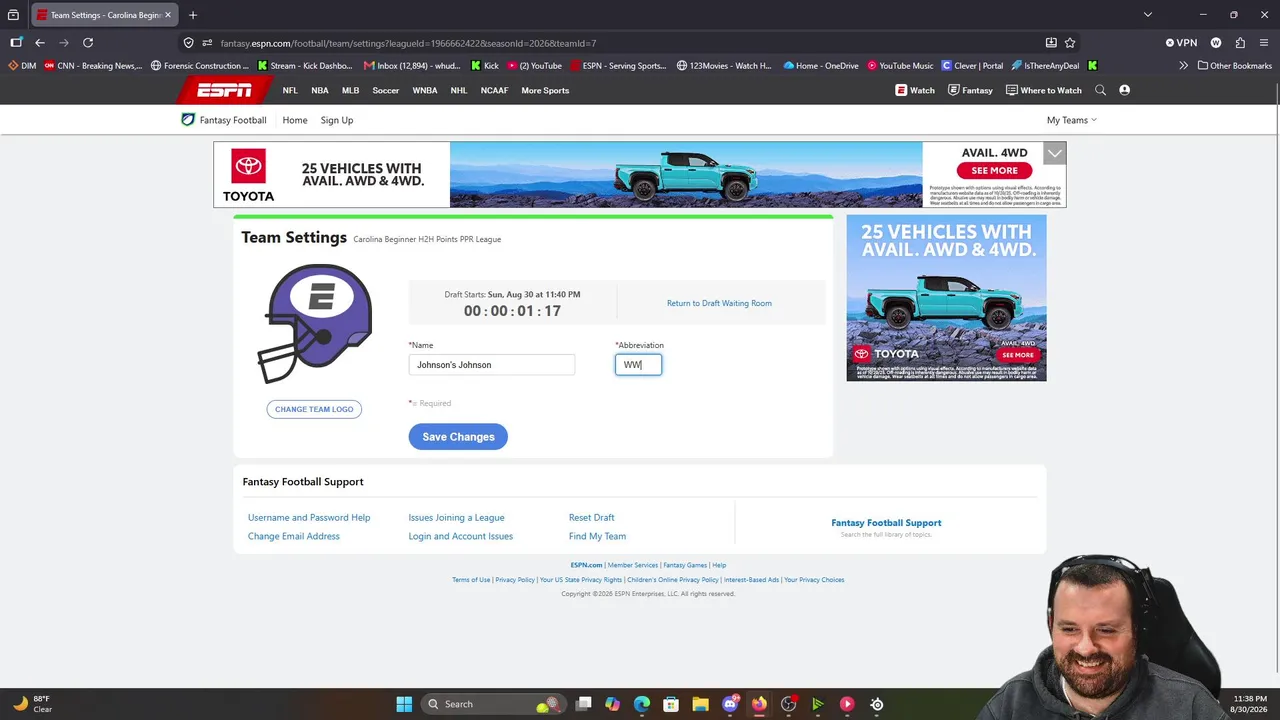
Task: Open Microsoft Store from the taskbar
Action: 671,704
